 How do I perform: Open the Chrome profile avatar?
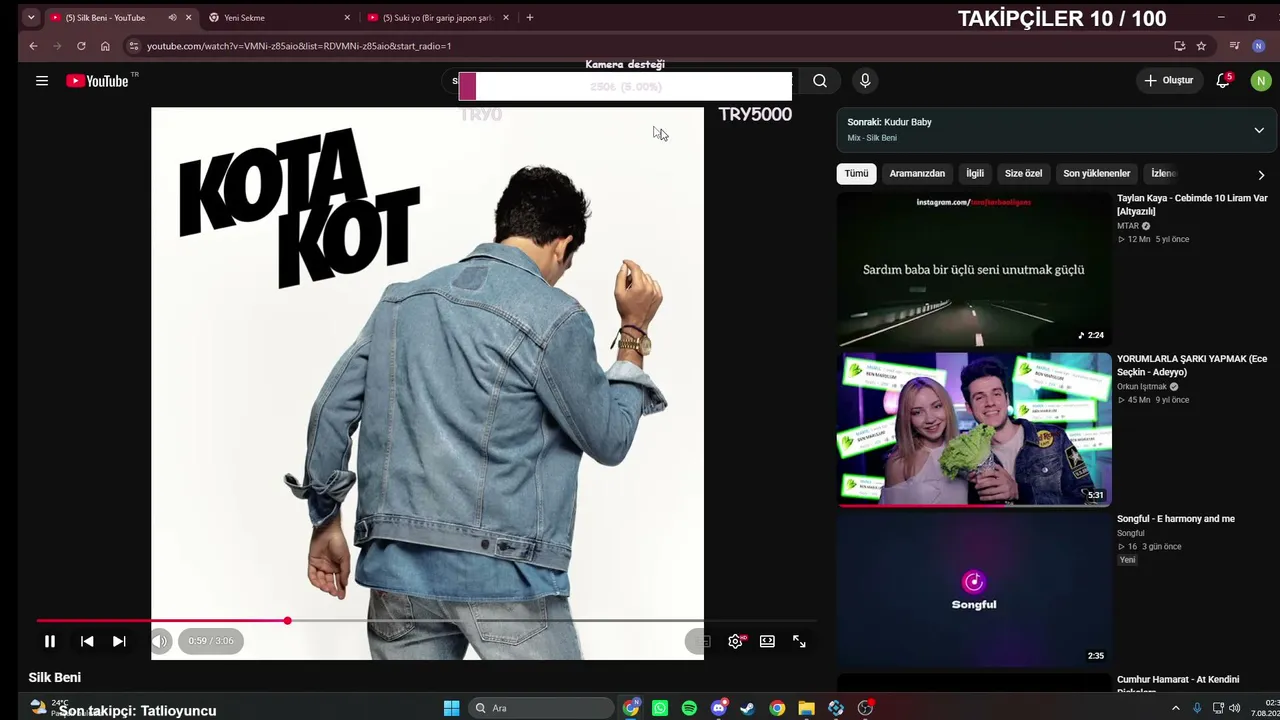[1259, 46]
